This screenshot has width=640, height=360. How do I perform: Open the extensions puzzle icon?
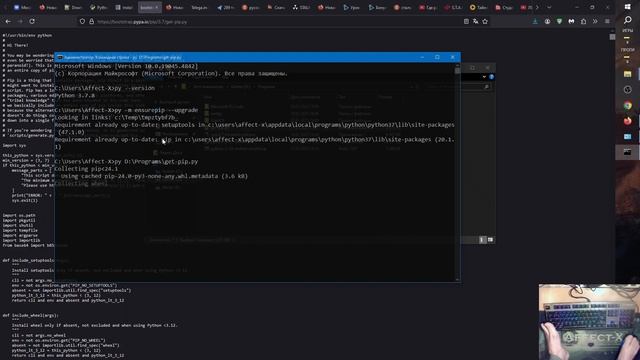(583, 21)
